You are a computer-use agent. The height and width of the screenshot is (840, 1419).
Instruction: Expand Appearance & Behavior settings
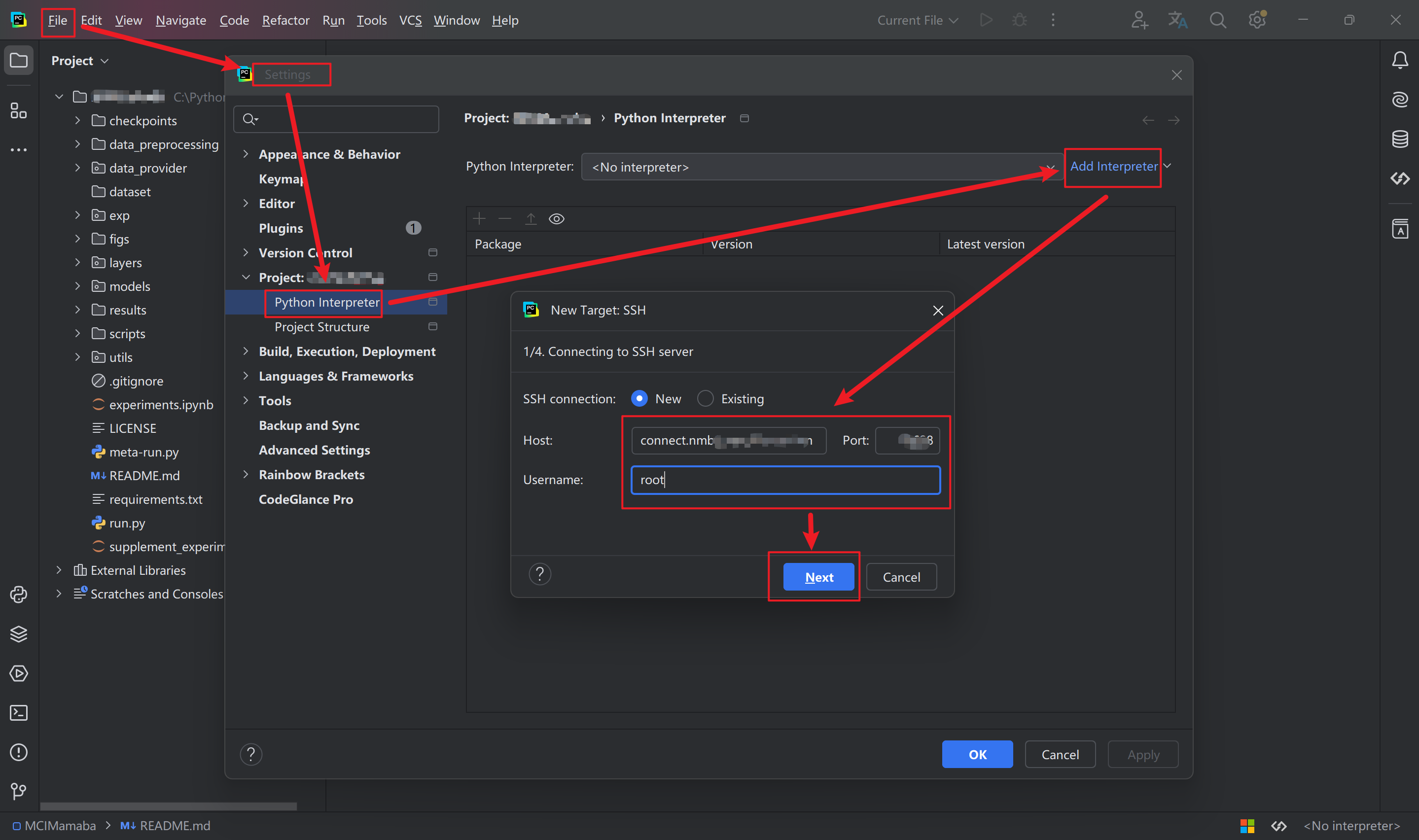[x=246, y=154]
